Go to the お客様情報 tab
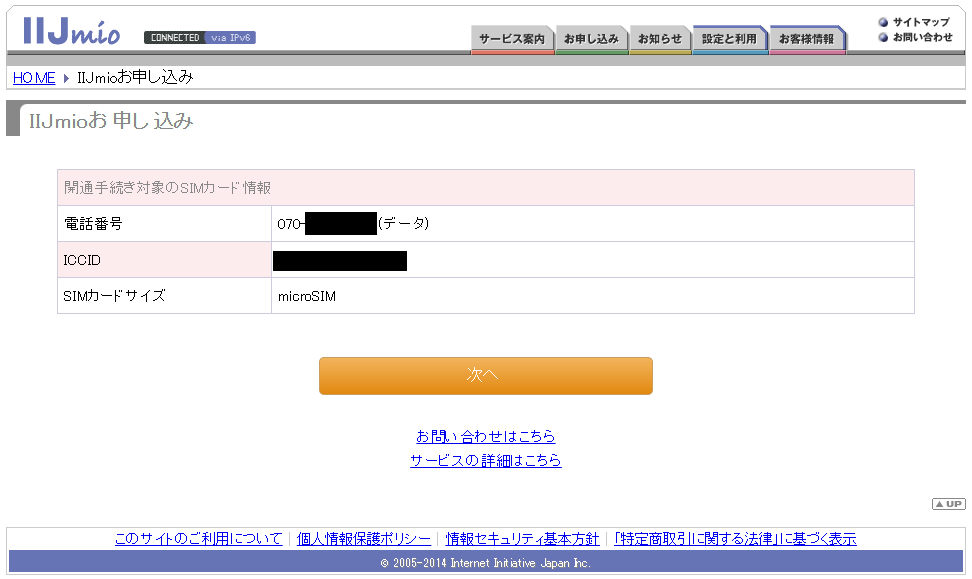Screen dimensions: 972x579 tap(807, 39)
